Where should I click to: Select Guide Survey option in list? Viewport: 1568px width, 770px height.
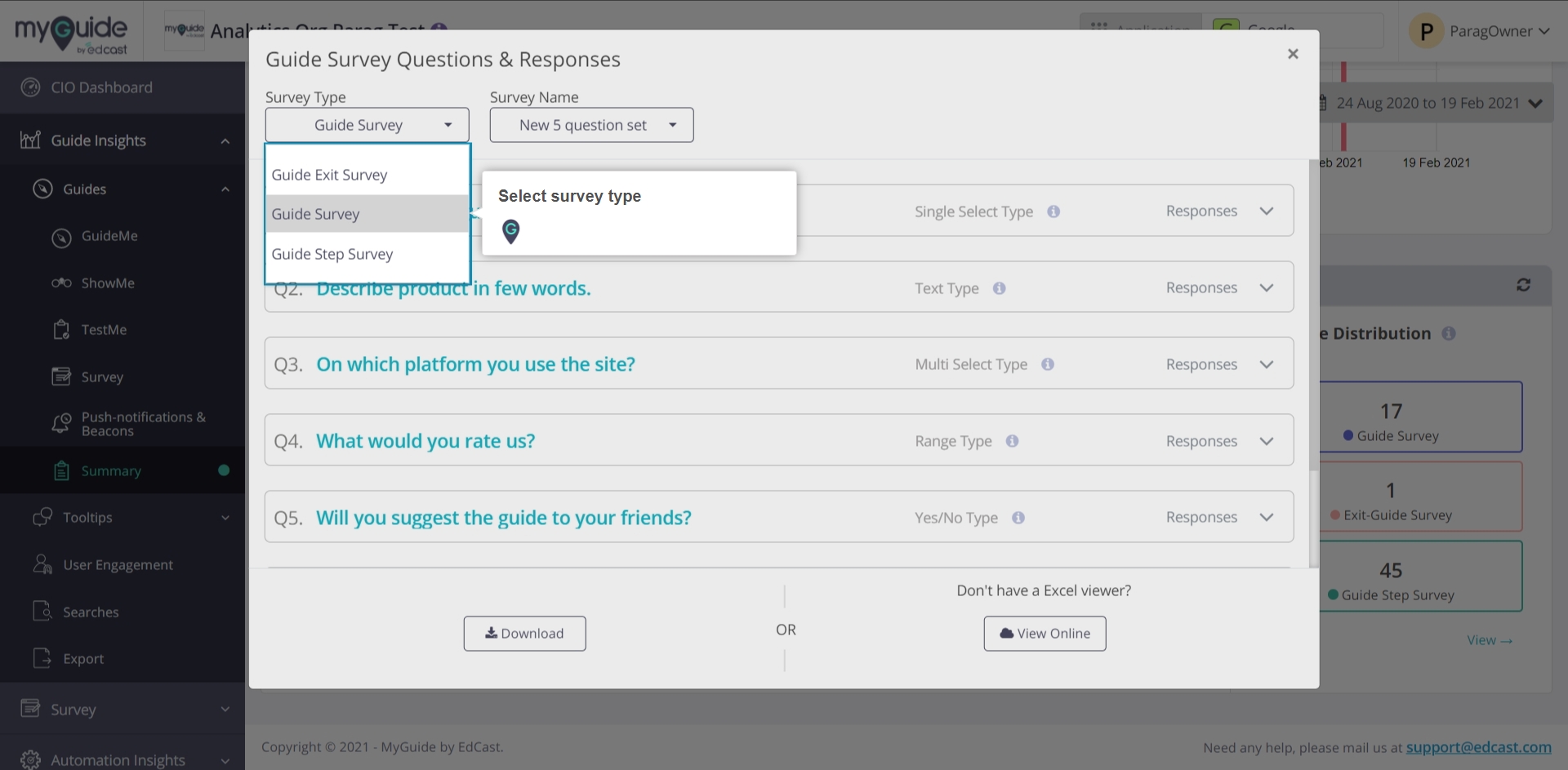click(x=367, y=214)
